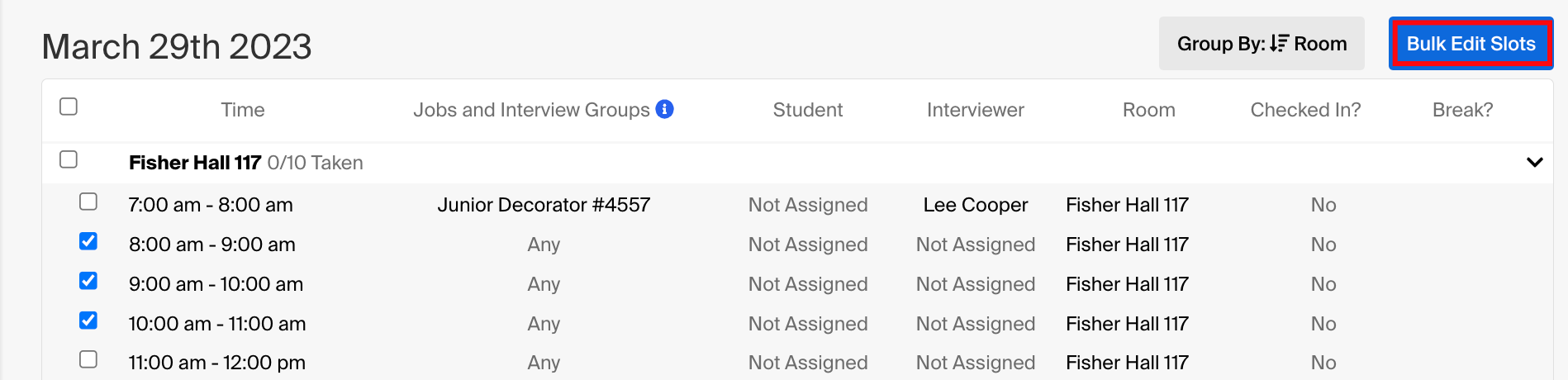Screen dimensions: 1568x380
Task: Collapse the Fisher Hall 117 group chevron
Action: pyautogui.click(x=1534, y=163)
